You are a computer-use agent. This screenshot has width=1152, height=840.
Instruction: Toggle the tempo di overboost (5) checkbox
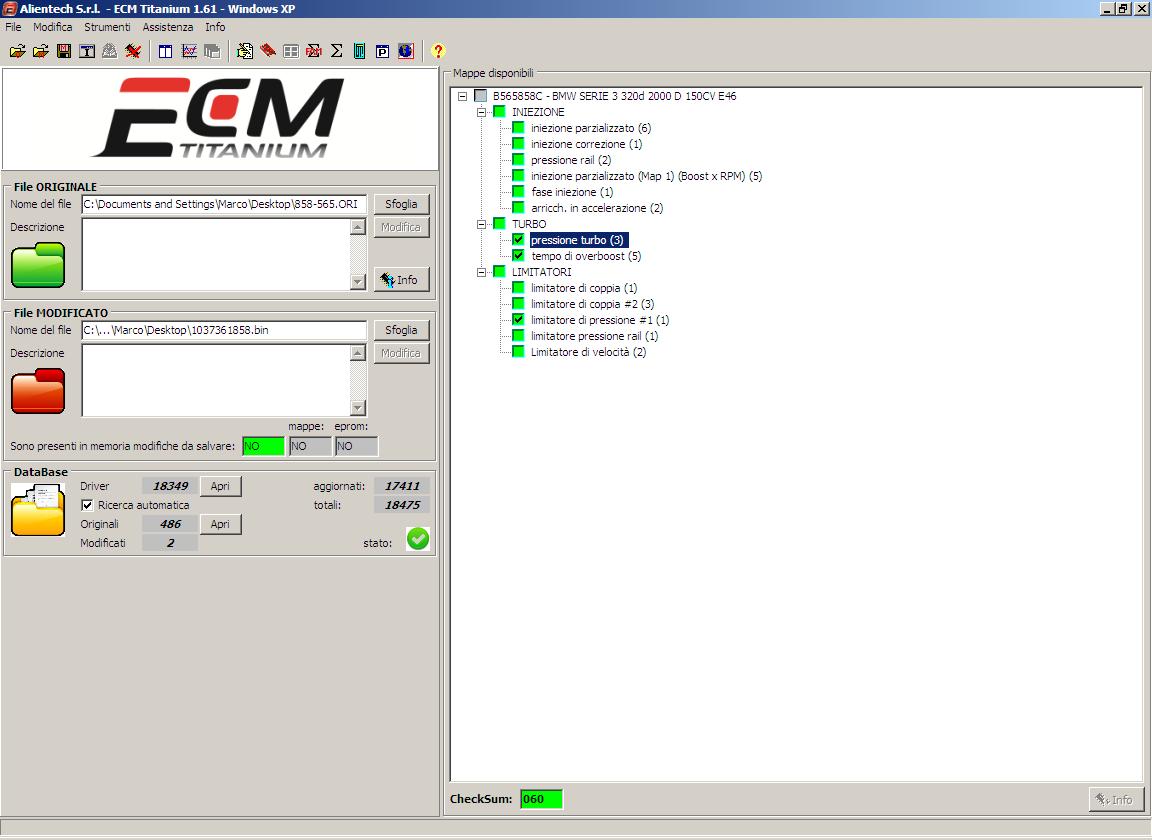pos(519,256)
